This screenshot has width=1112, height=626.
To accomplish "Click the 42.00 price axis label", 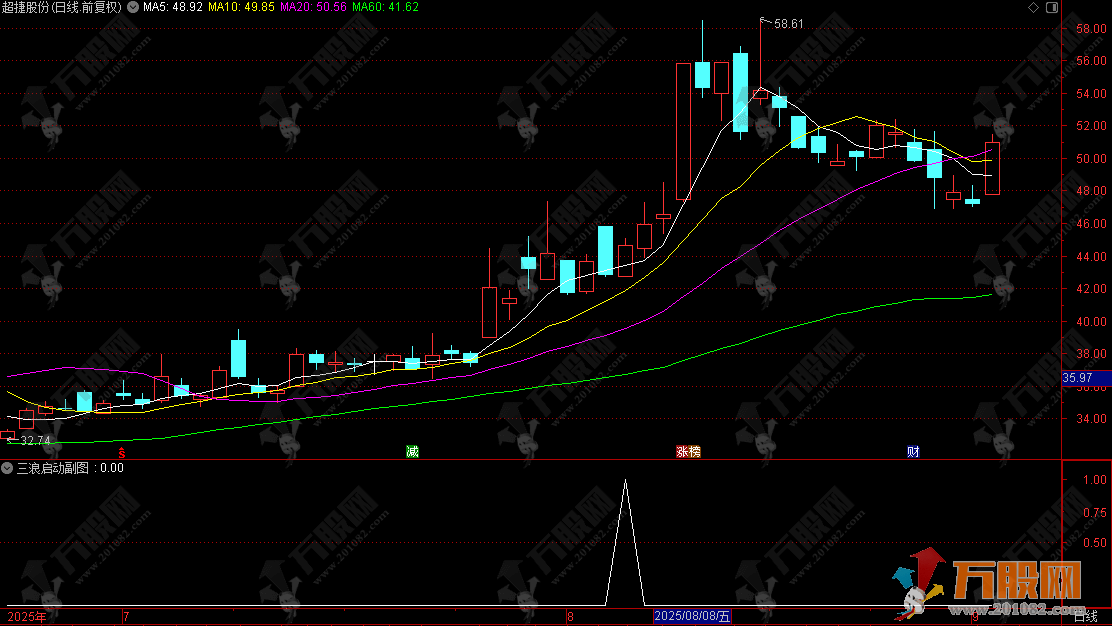I will (1091, 289).
